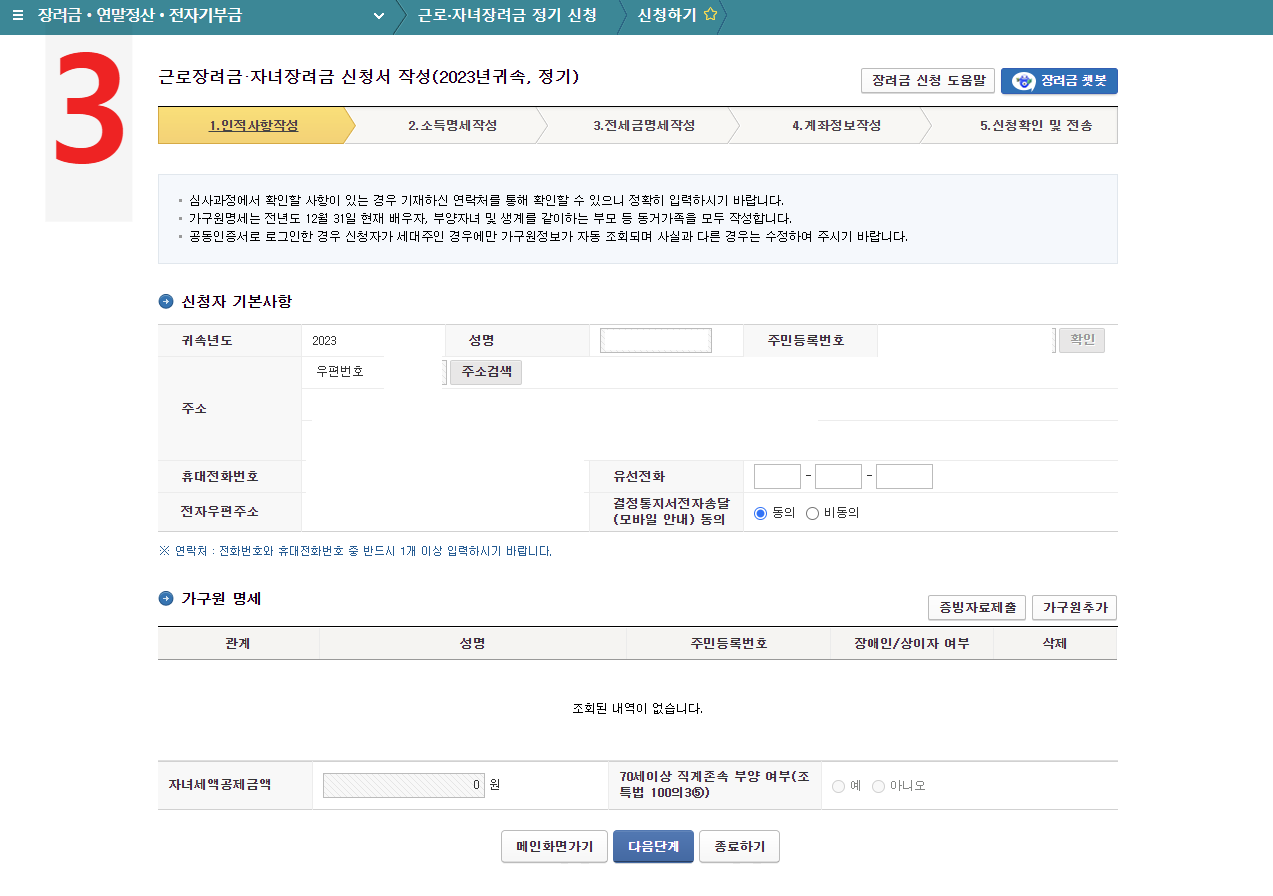The width and height of the screenshot is (1273, 896).
Task: Submit documents via 증빙자료제출
Action: click(976, 607)
